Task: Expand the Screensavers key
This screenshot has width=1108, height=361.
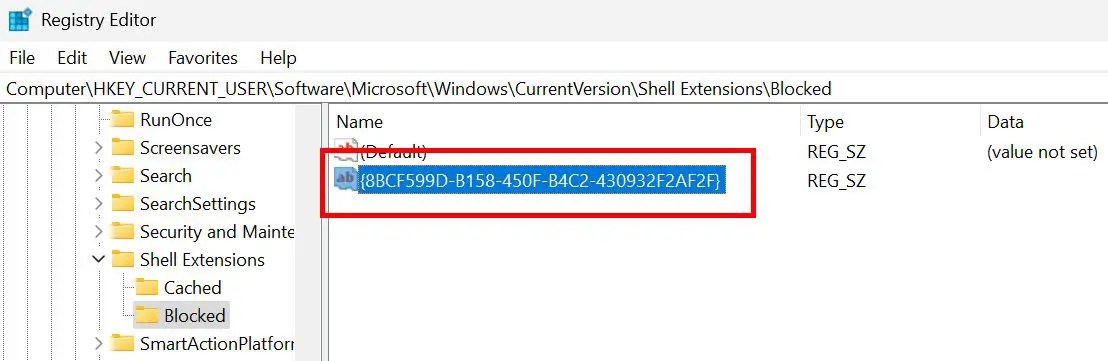Action: point(99,148)
